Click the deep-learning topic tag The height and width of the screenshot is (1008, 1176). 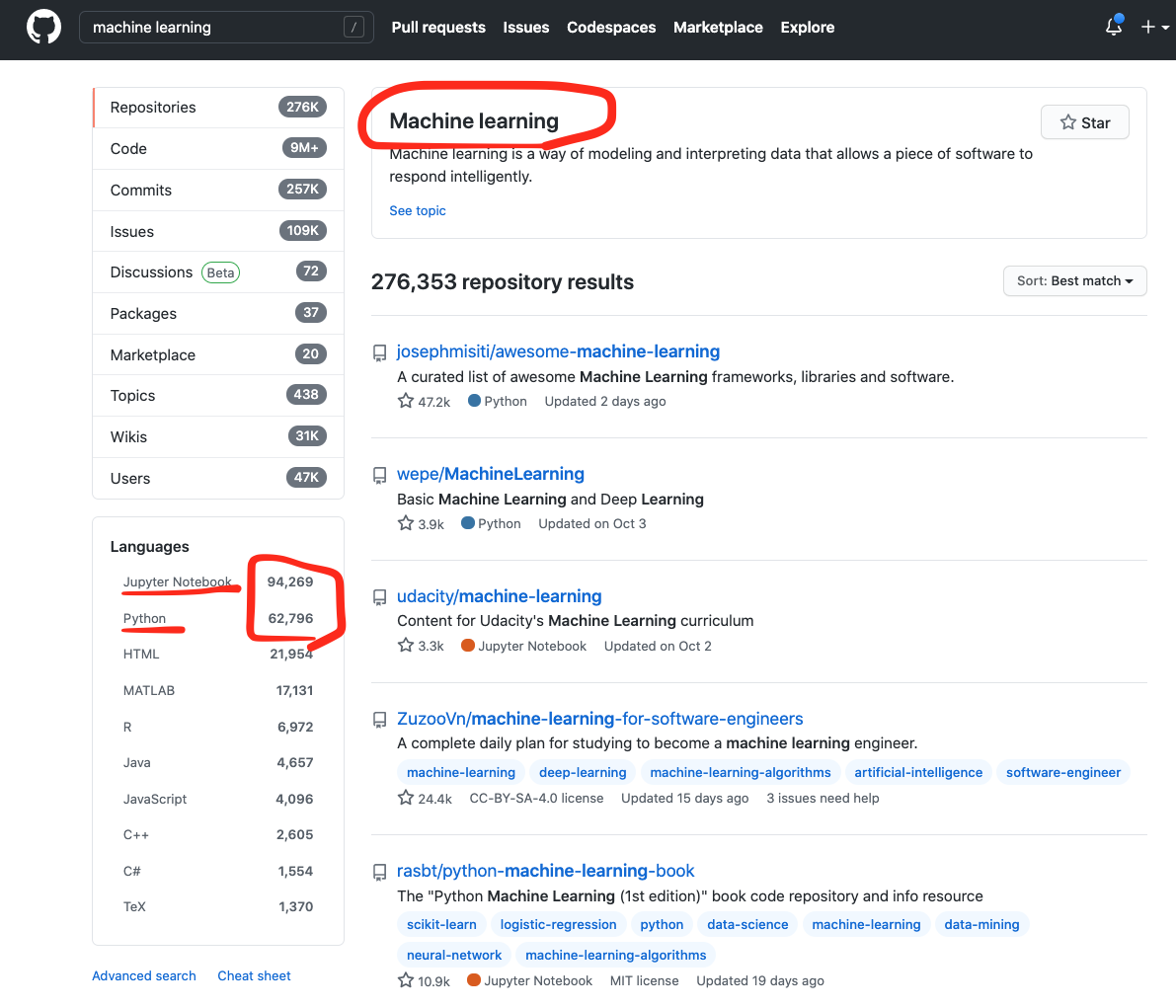583,772
